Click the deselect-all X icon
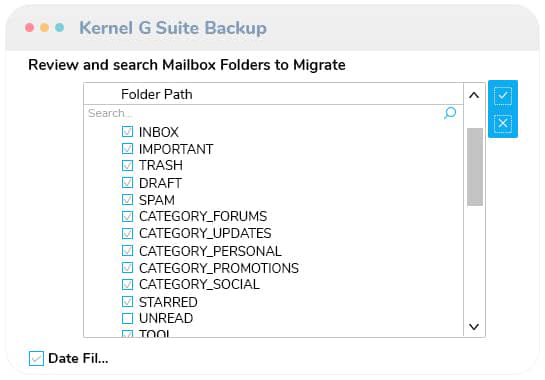 [503, 123]
